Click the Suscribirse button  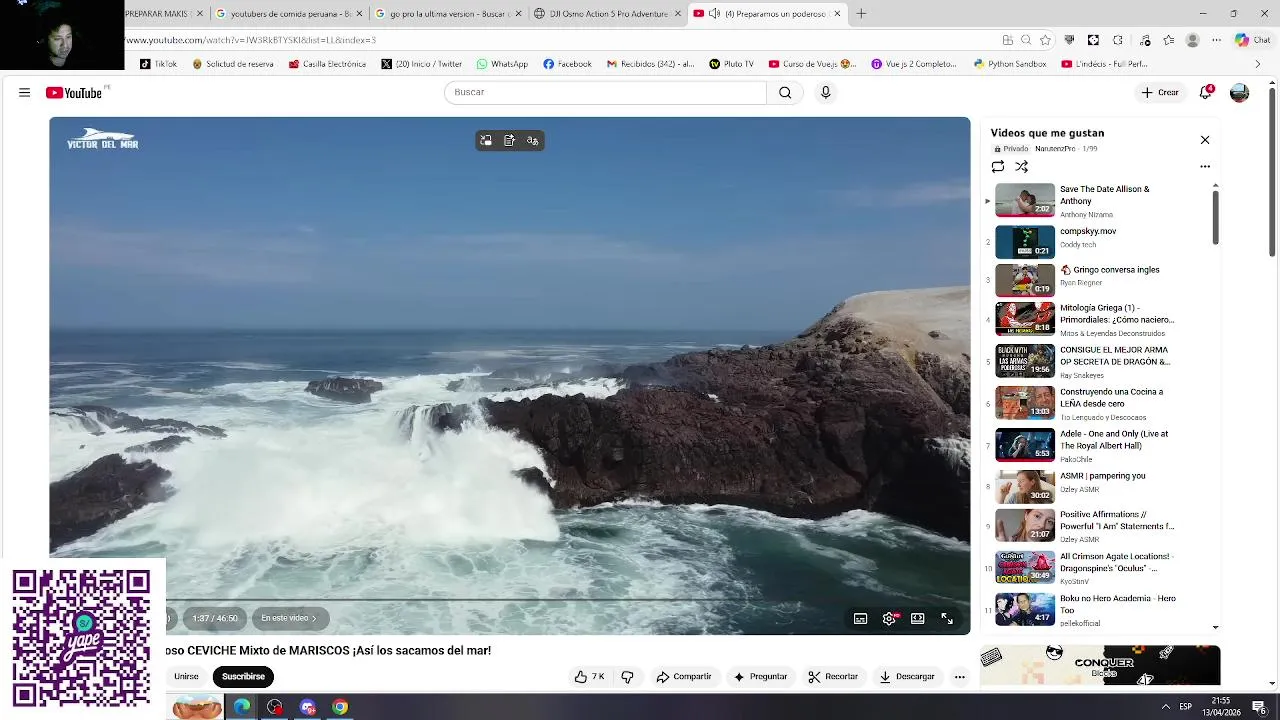(243, 677)
